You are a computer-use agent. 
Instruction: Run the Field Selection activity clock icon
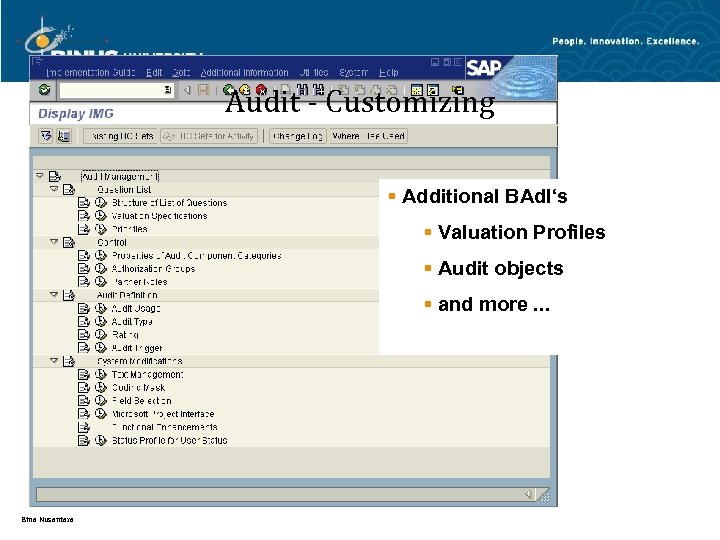point(101,400)
